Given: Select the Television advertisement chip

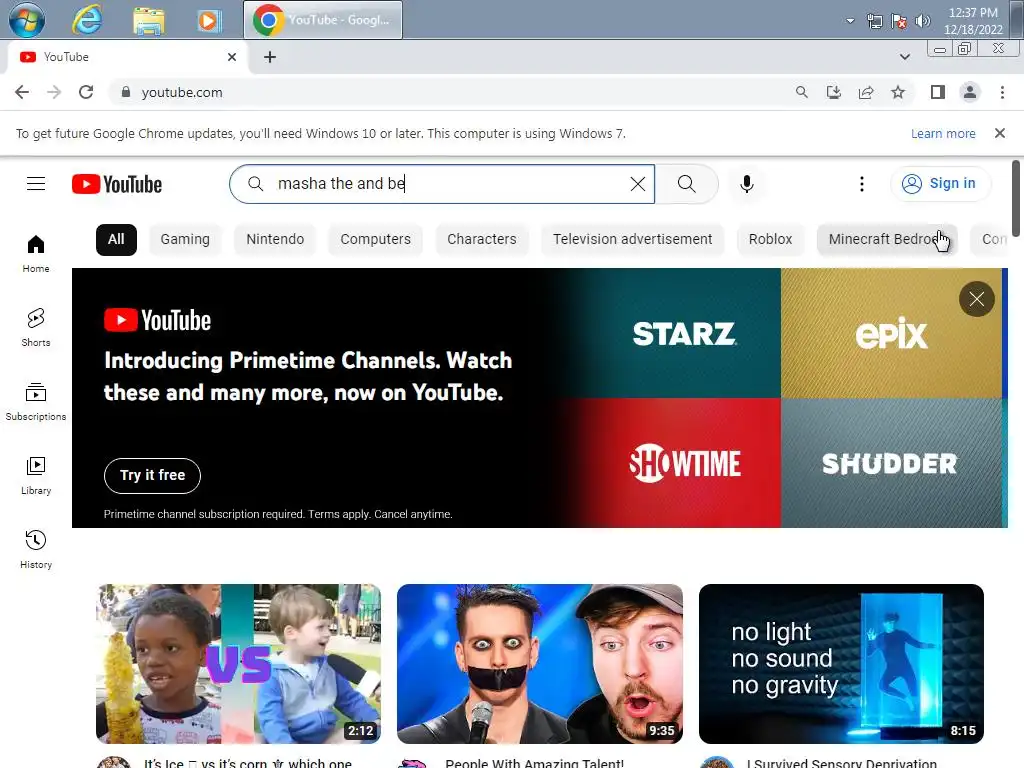Looking at the screenshot, I should 633,239.
